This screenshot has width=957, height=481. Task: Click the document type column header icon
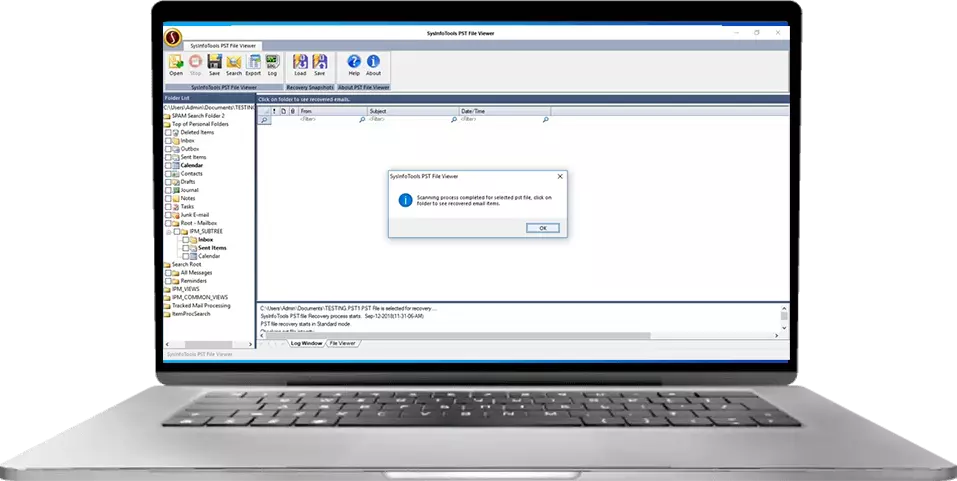[283, 111]
